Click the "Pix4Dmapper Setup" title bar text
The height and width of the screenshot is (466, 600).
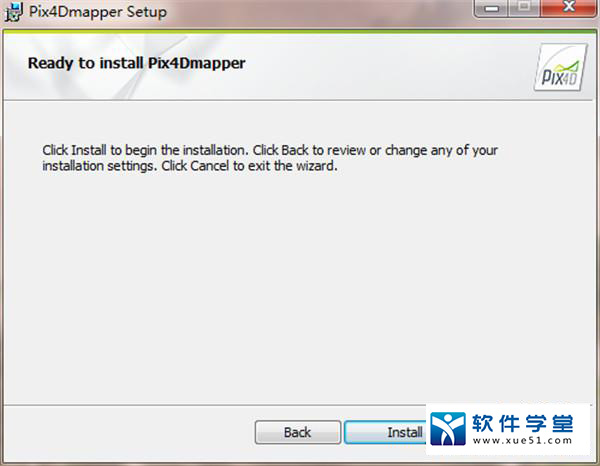[x=98, y=12]
